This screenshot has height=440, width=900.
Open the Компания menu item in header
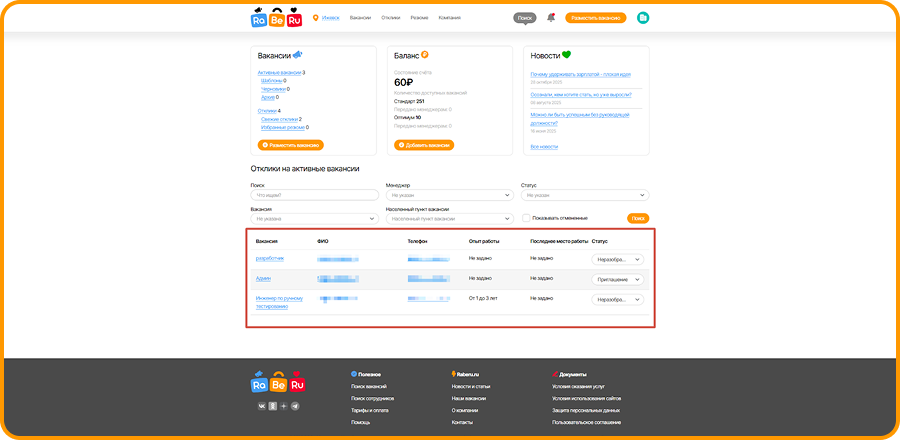(450, 18)
